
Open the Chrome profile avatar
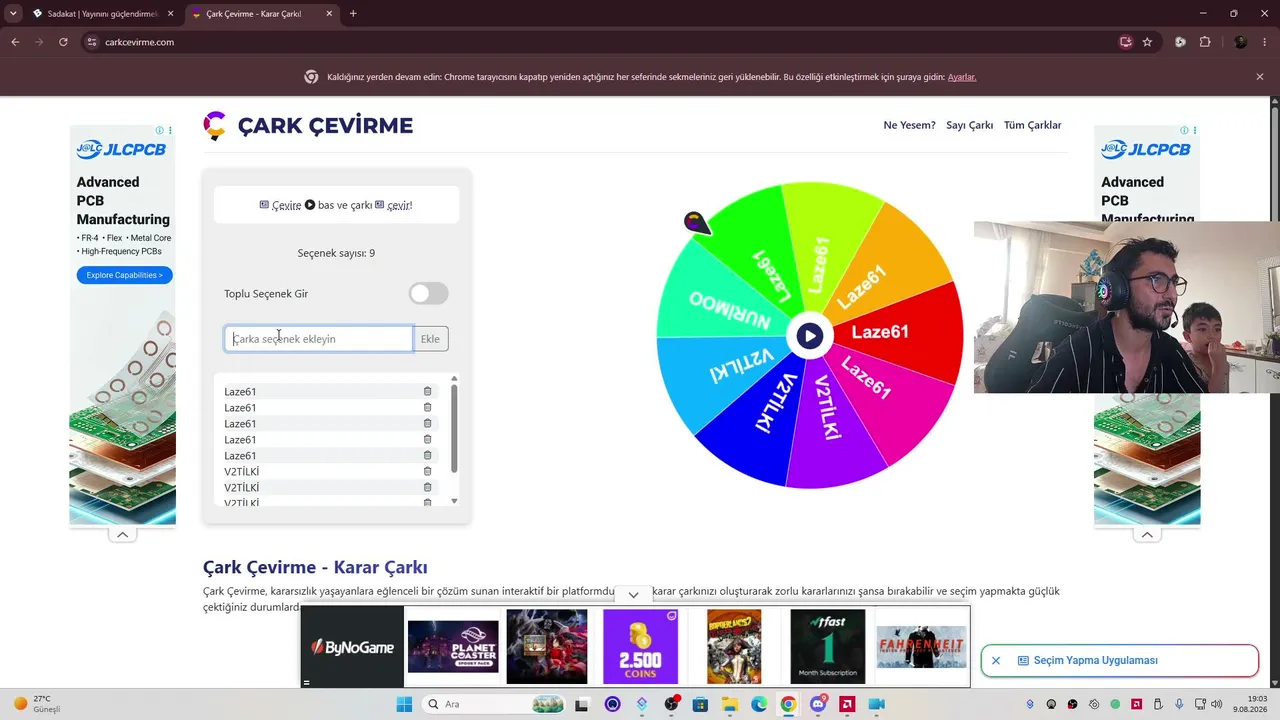[1241, 42]
